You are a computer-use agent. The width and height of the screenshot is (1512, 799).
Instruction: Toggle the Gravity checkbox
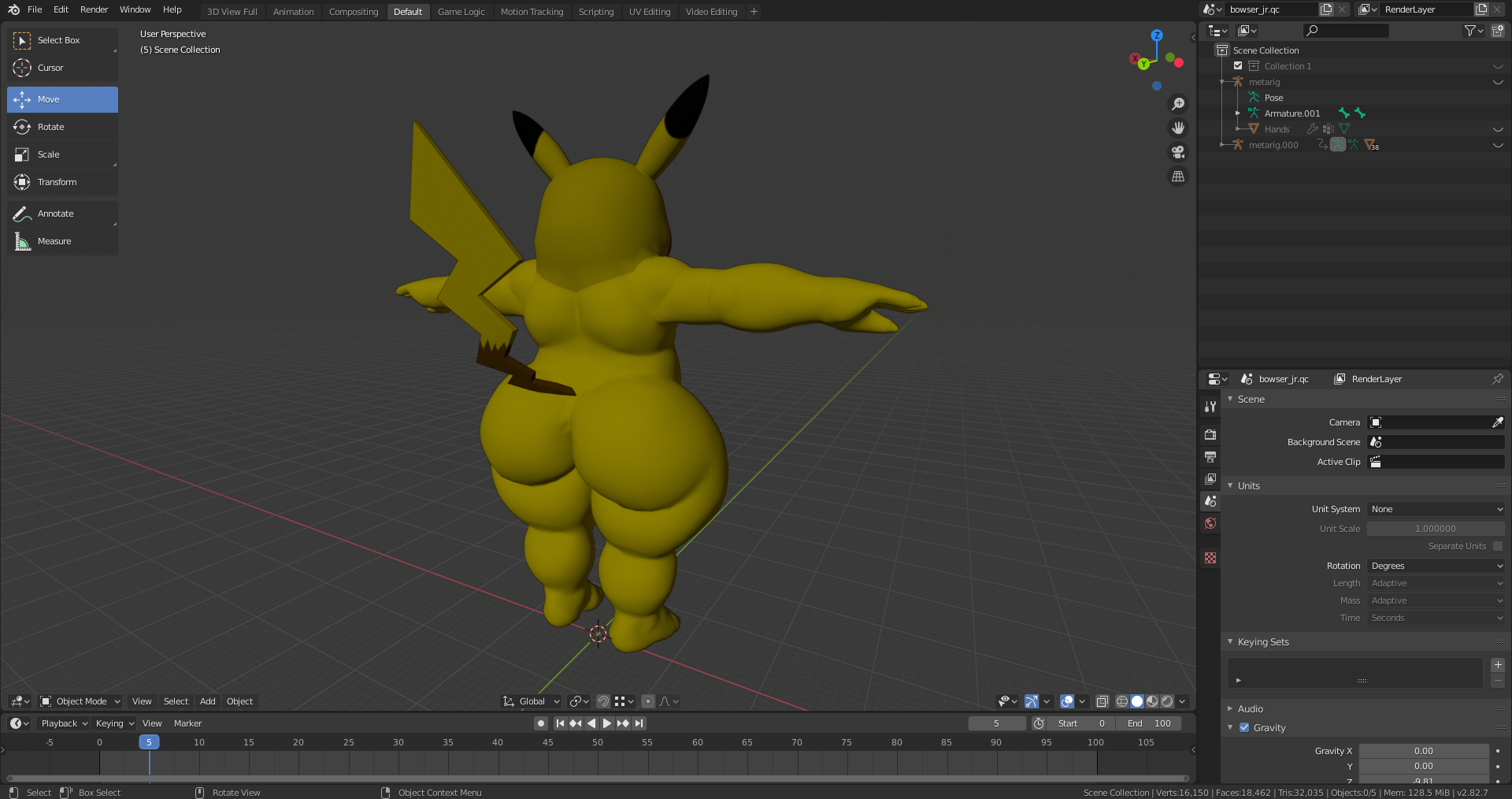click(x=1244, y=728)
